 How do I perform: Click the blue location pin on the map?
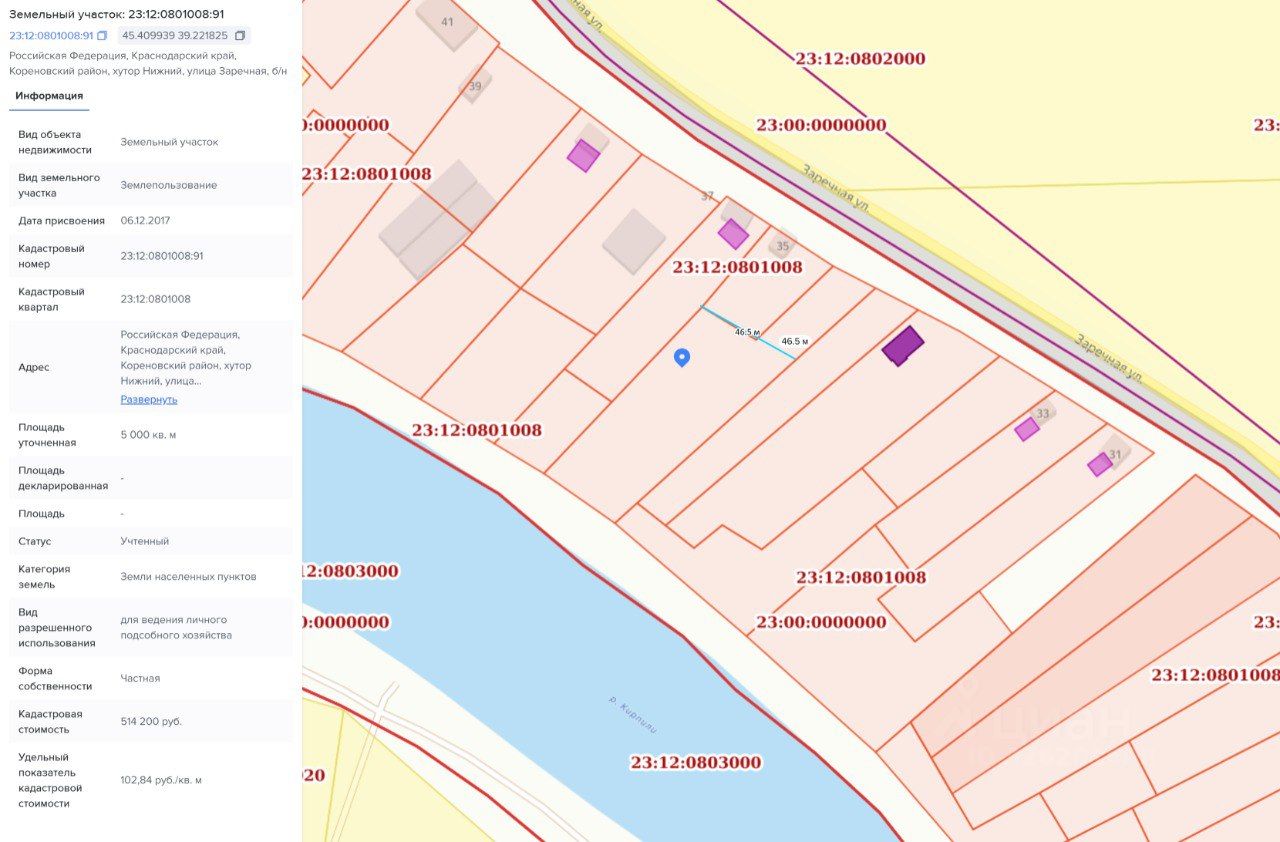[x=682, y=357]
